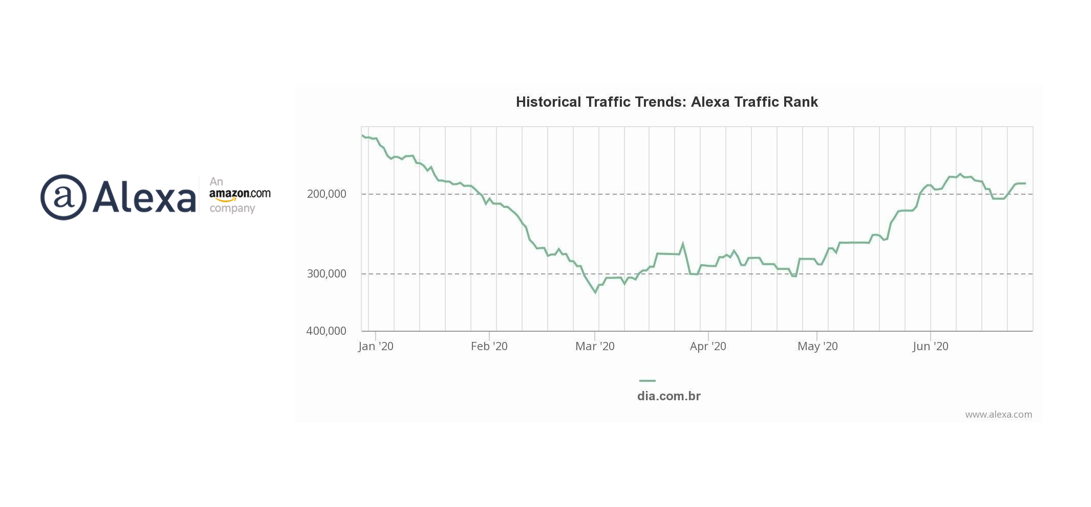Click the Historical Traffic Trends chart title
Image resolution: width=1091 pixels, height=507 pixels.
coord(666,102)
